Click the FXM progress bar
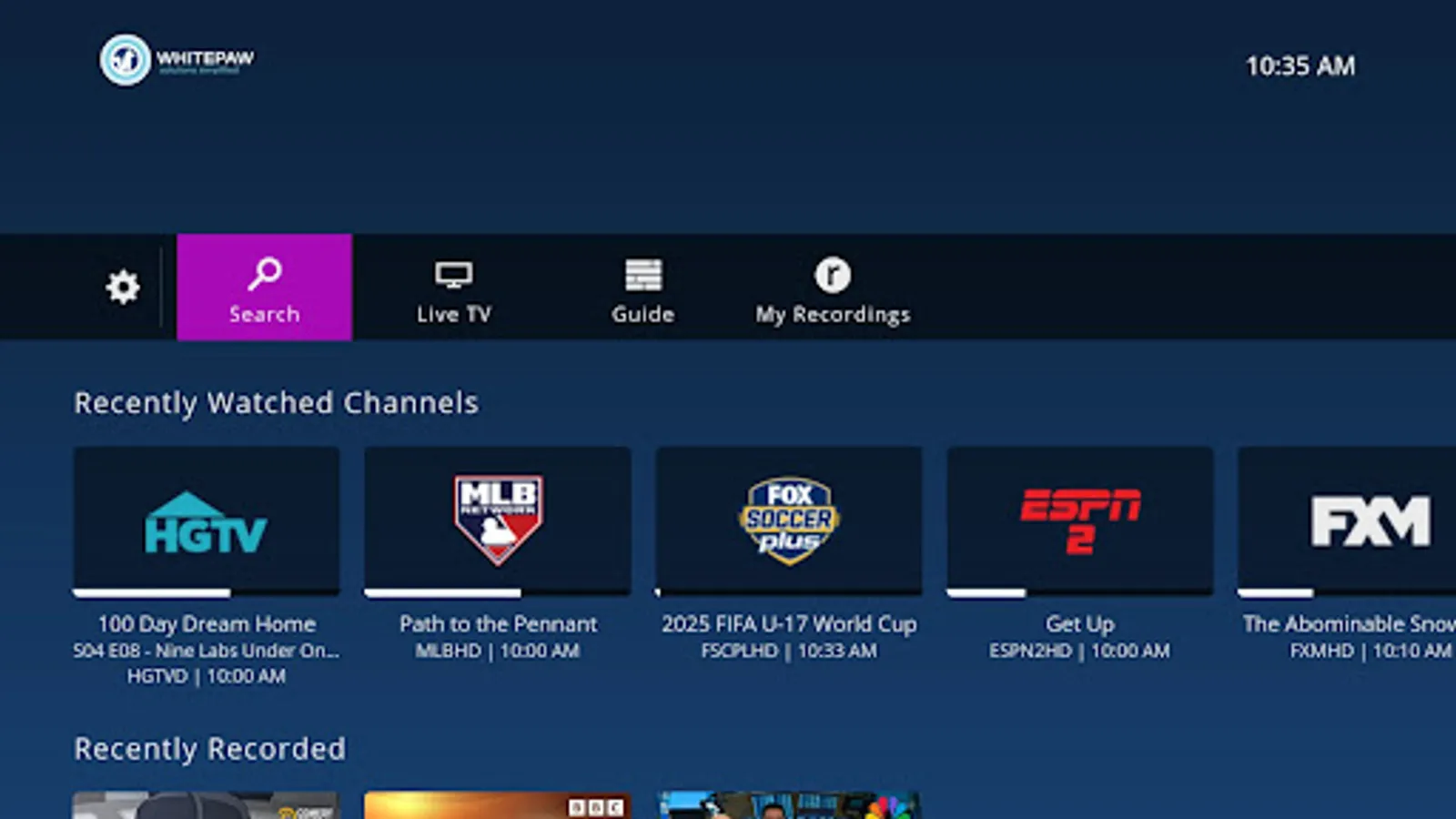This screenshot has width=1456, height=819. pyautogui.click(x=1347, y=593)
